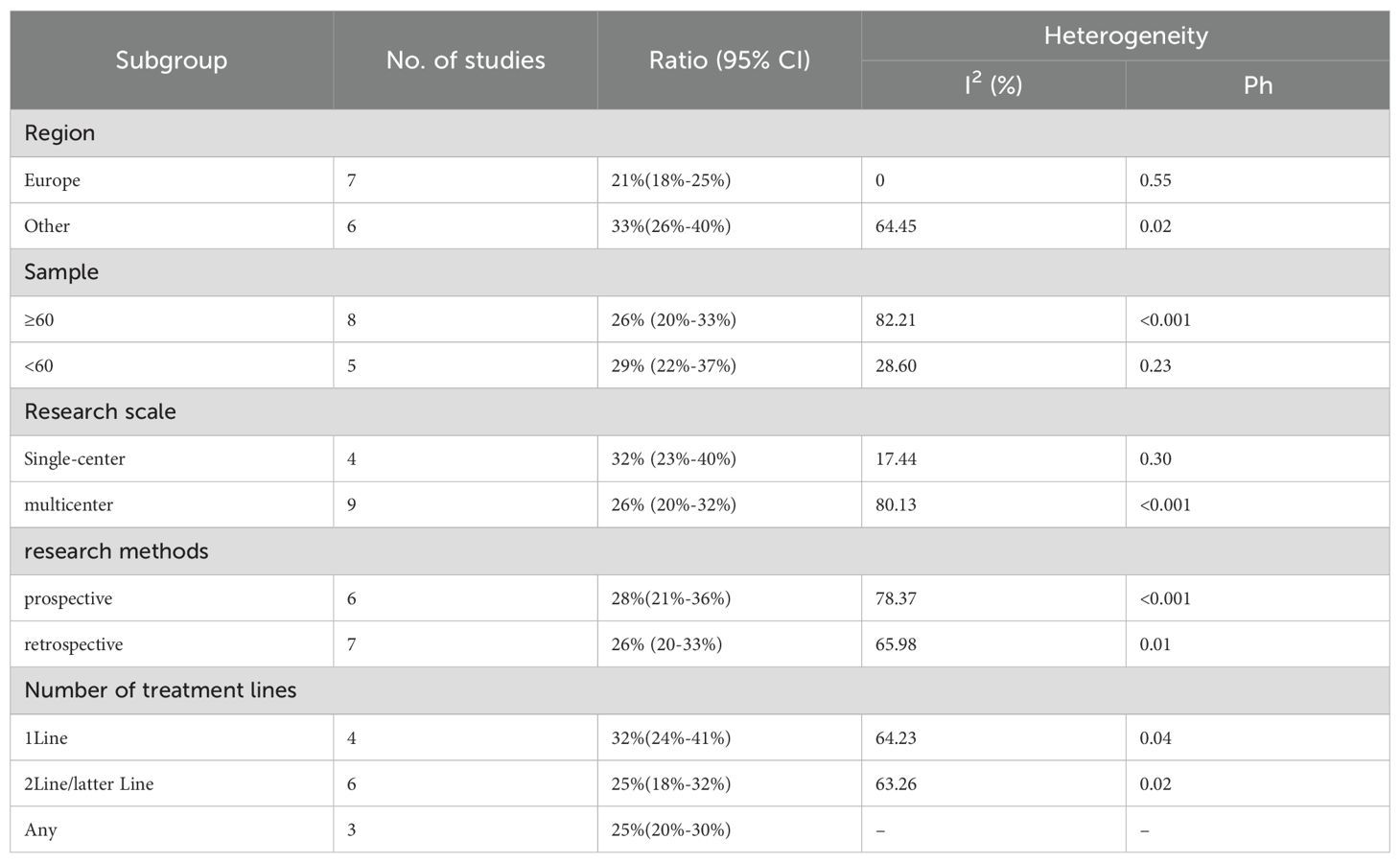The width and height of the screenshot is (1400, 863).
Task: Select the Heterogeneity header cell
Action: click(1126, 36)
